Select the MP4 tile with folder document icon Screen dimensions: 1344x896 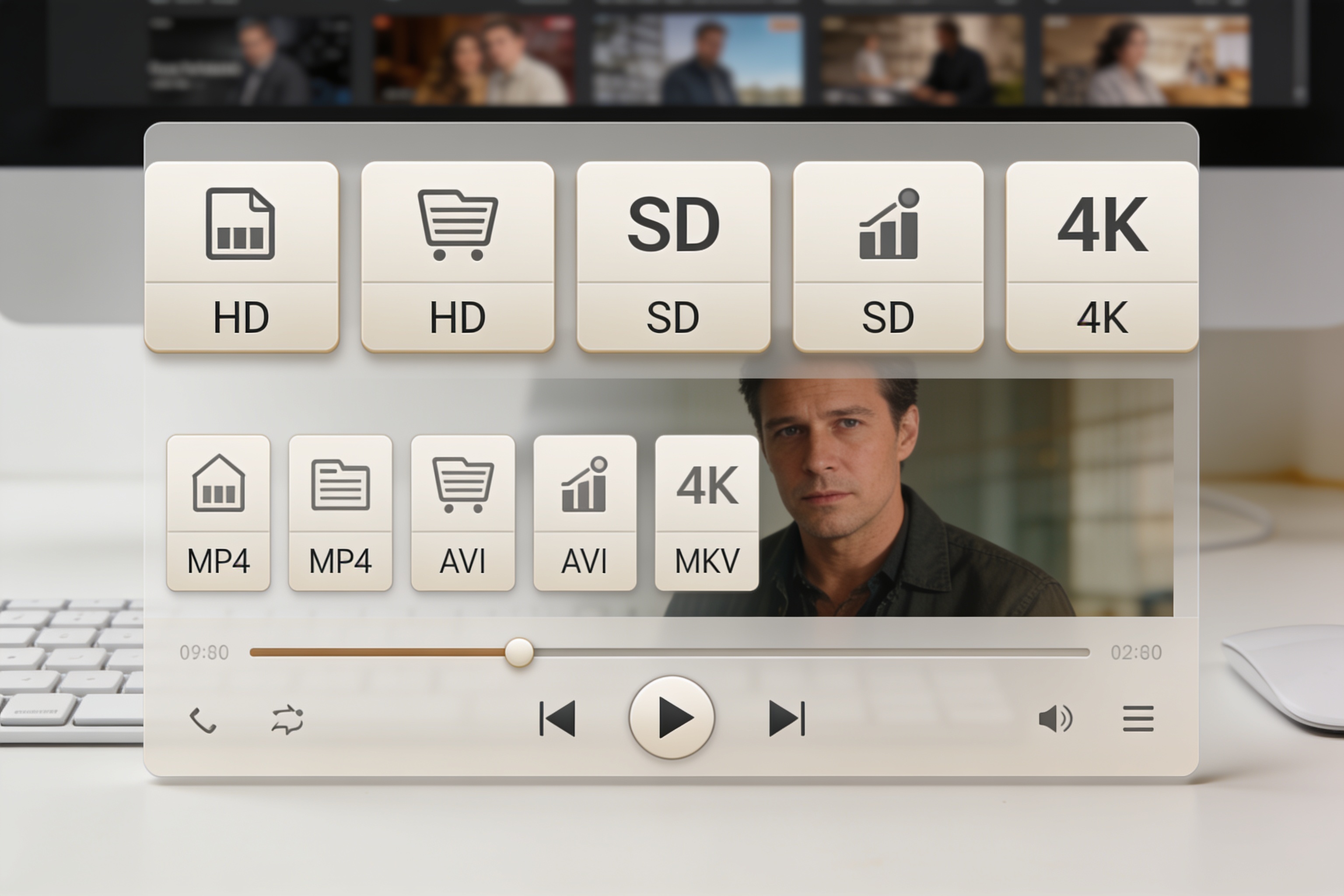point(340,513)
